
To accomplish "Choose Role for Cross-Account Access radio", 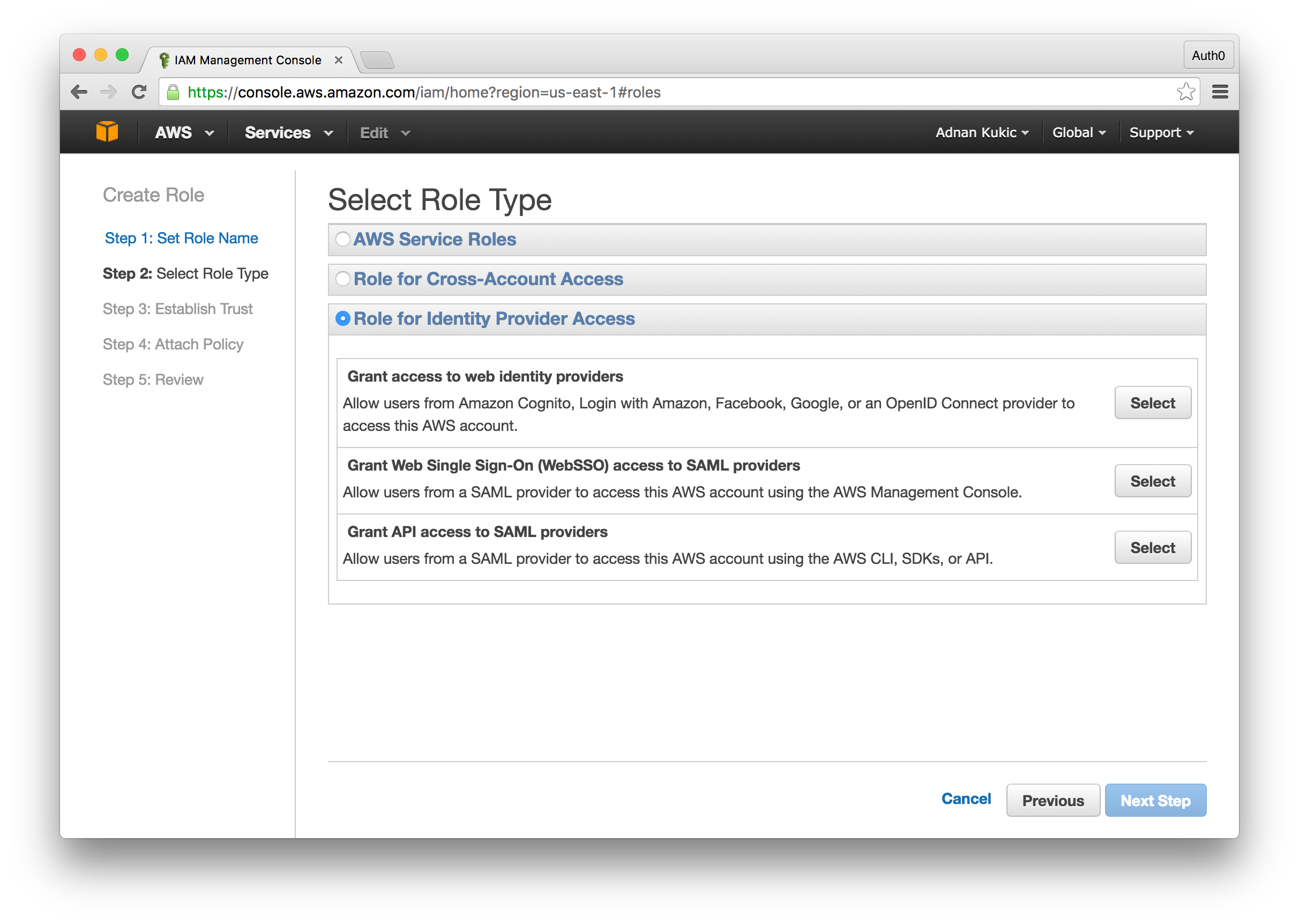I will (x=343, y=279).
